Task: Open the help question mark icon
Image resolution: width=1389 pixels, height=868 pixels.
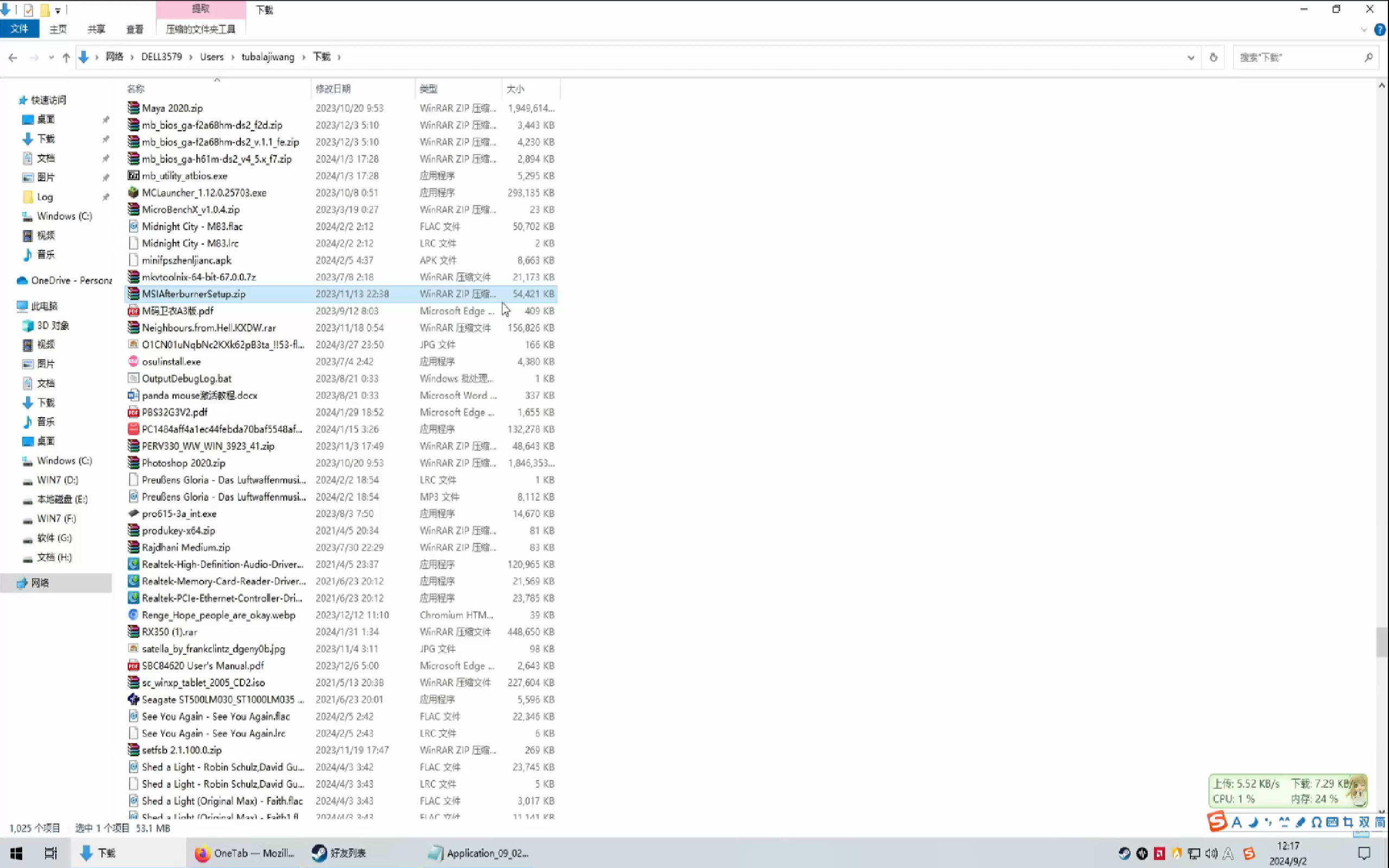Action: 1380,30
